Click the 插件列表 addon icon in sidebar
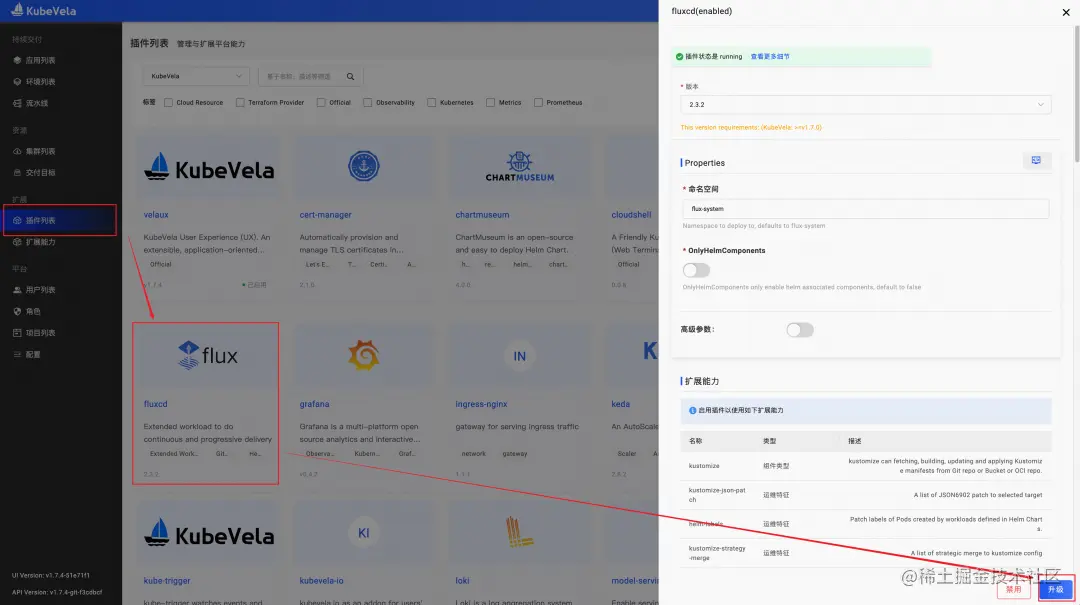 [17, 221]
